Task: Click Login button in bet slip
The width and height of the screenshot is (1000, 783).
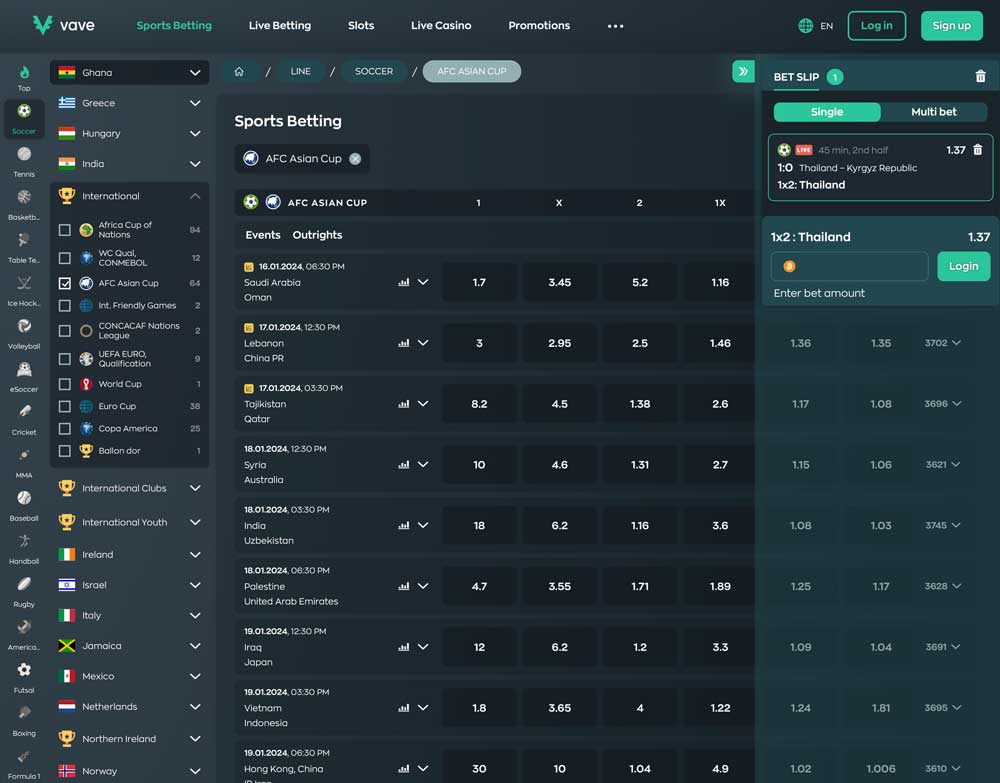Action: click(x=963, y=266)
